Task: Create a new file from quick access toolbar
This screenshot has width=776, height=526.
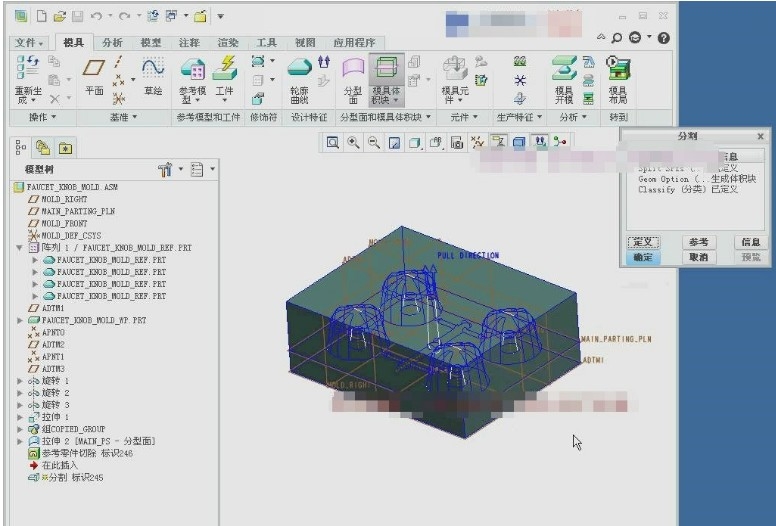Action: [x=42, y=16]
